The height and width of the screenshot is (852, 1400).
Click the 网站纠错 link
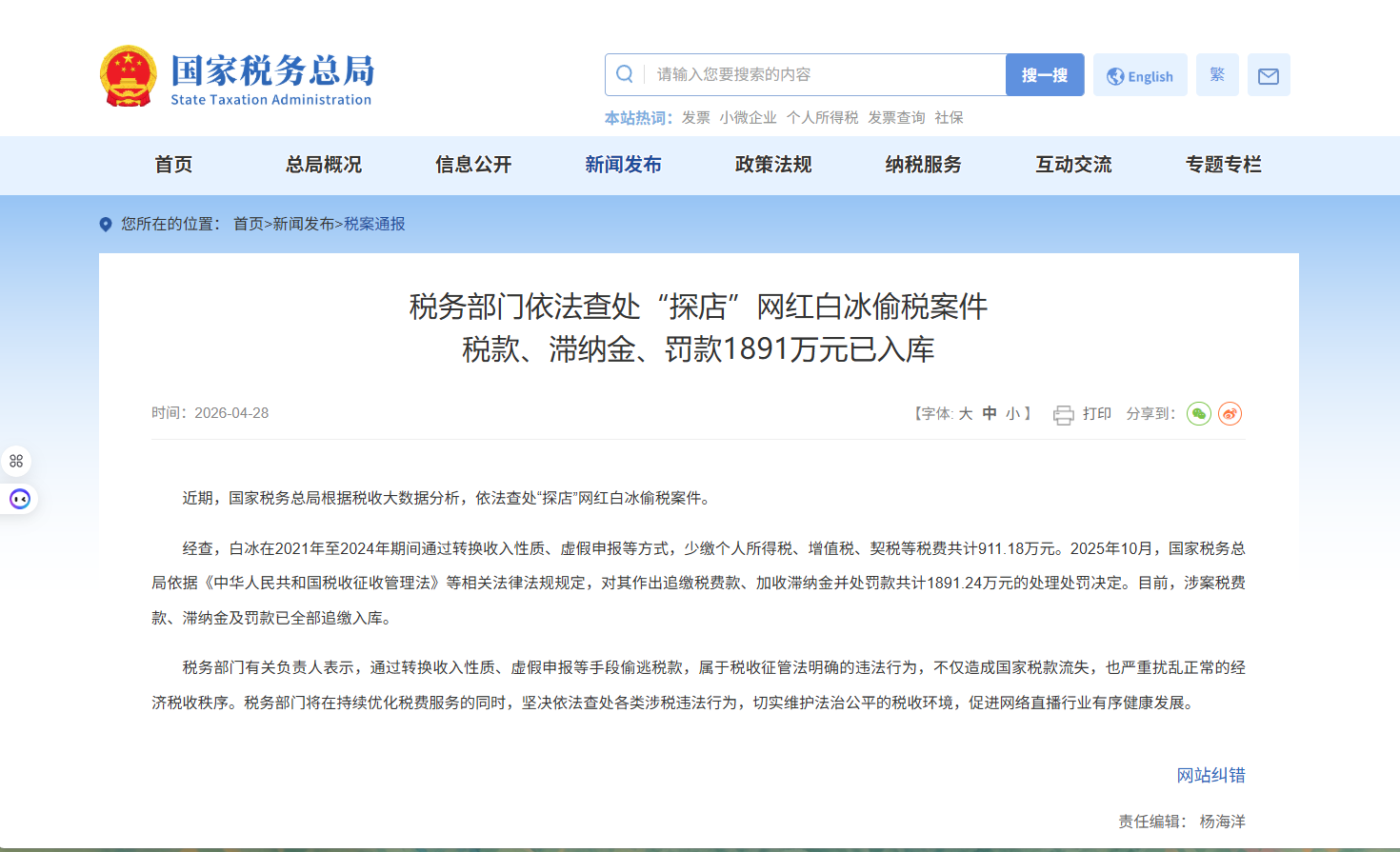tap(1210, 775)
